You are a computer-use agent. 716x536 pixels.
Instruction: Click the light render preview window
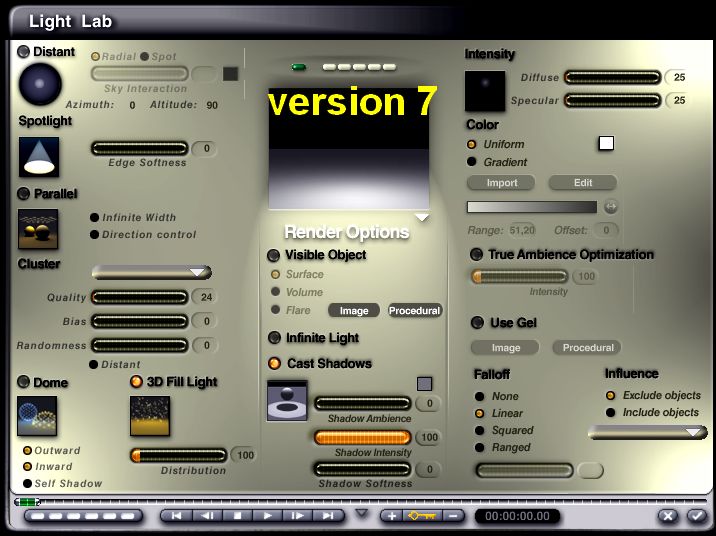pos(348,148)
